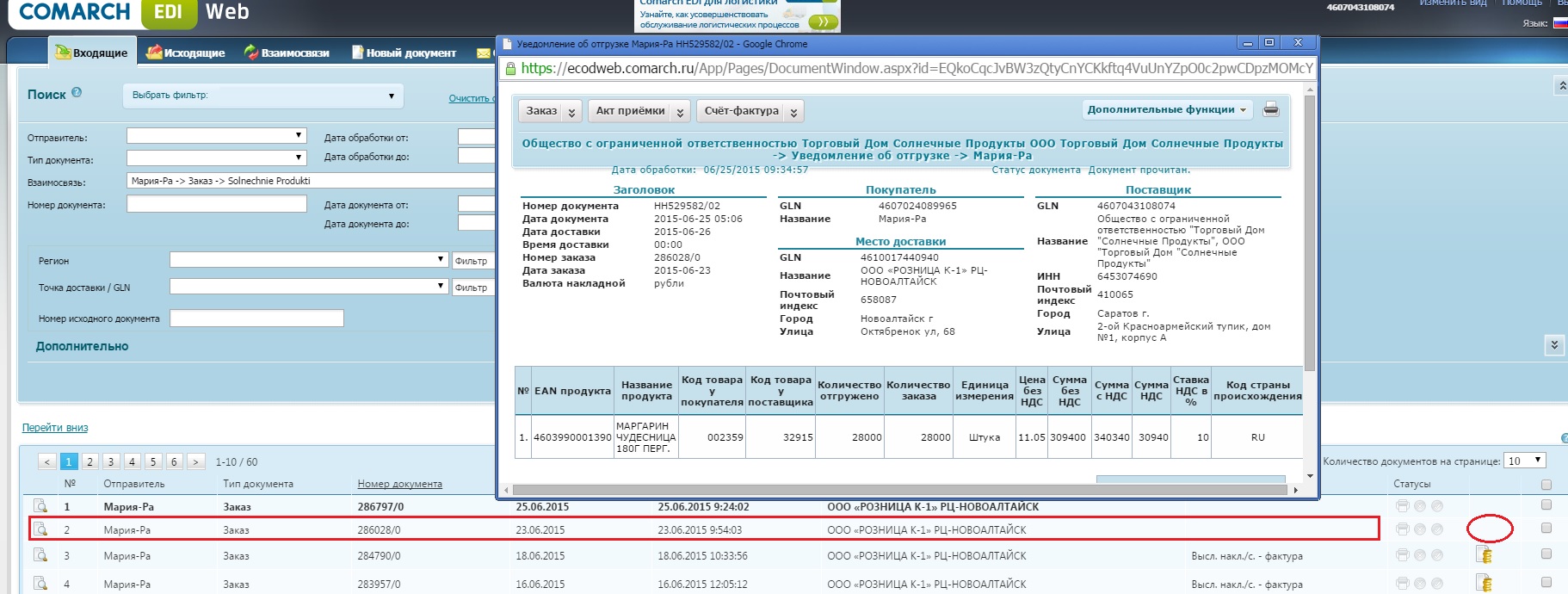1568x594 pixels.
Task: Tick checkbox for order 283957/0 row
Action: click(x=1546, y=582)
